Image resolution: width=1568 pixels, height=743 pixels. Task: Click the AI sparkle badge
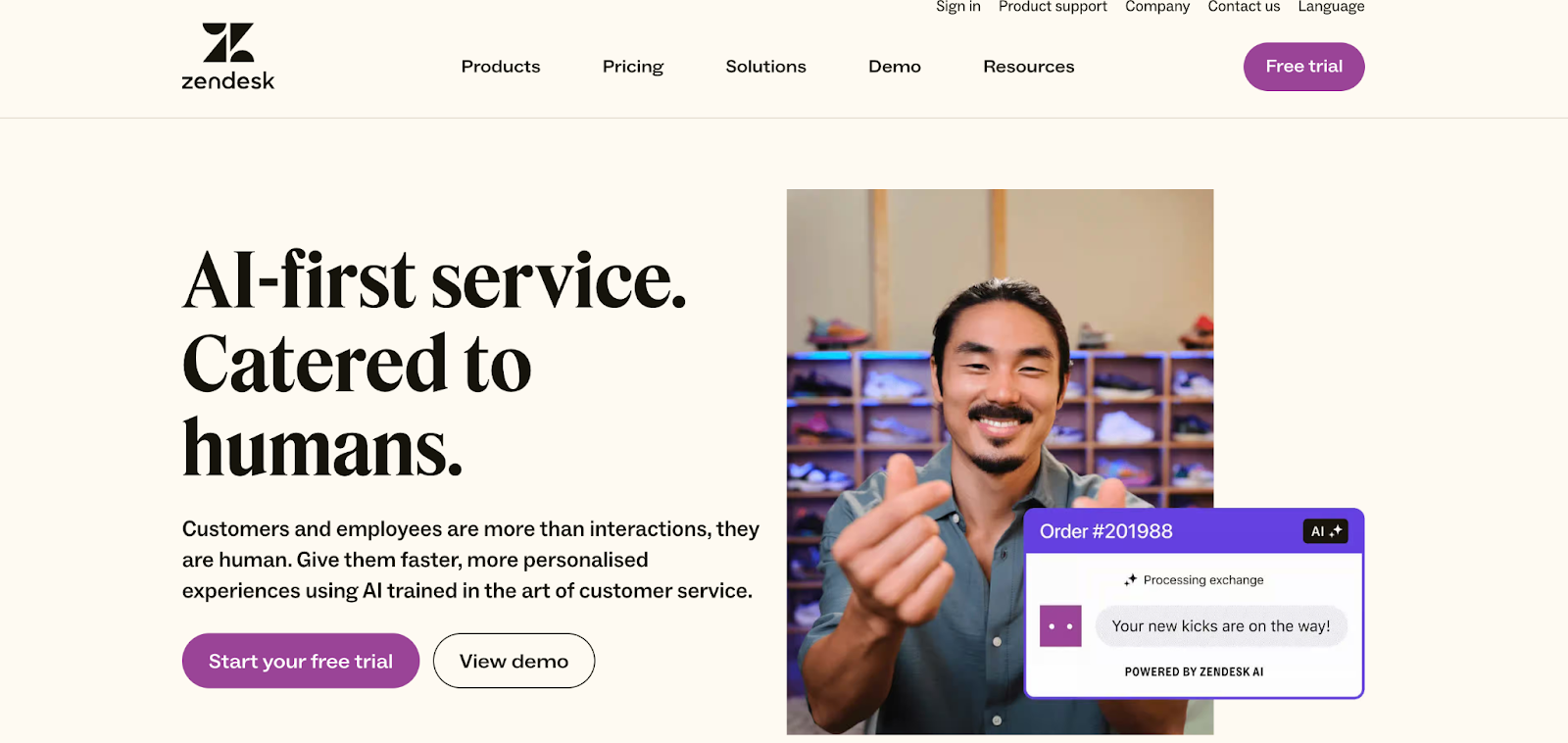(1325, 531)
